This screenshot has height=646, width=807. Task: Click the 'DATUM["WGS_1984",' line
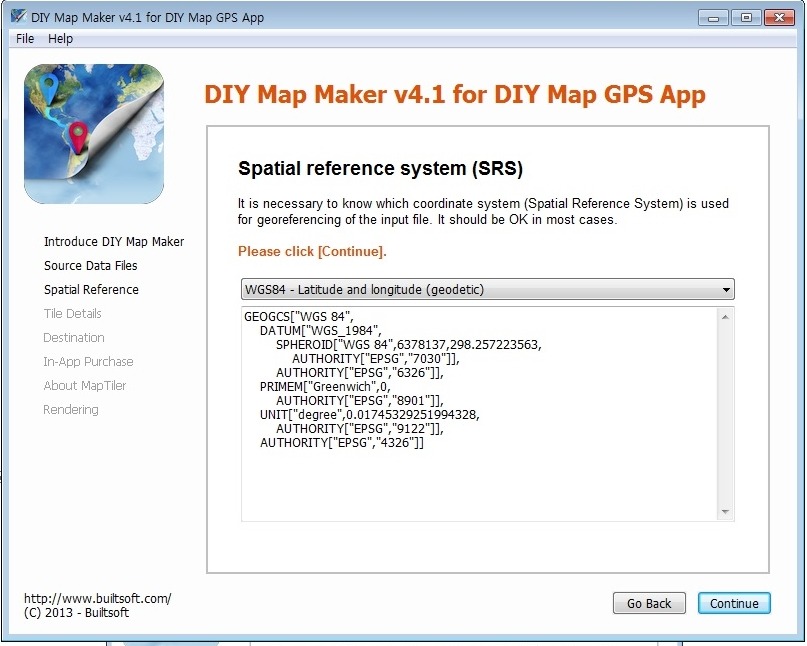[x=320, y=330]
